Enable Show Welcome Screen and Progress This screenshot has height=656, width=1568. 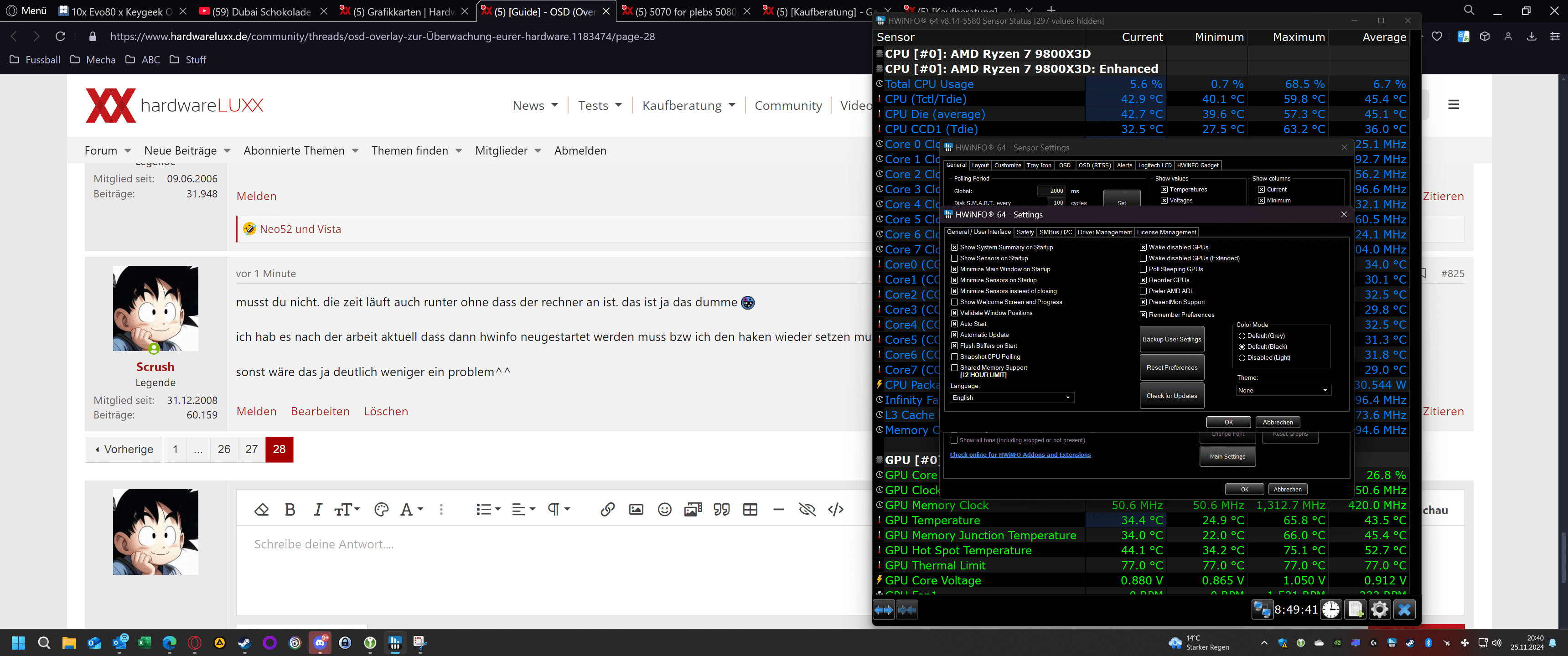pos(954,302)
